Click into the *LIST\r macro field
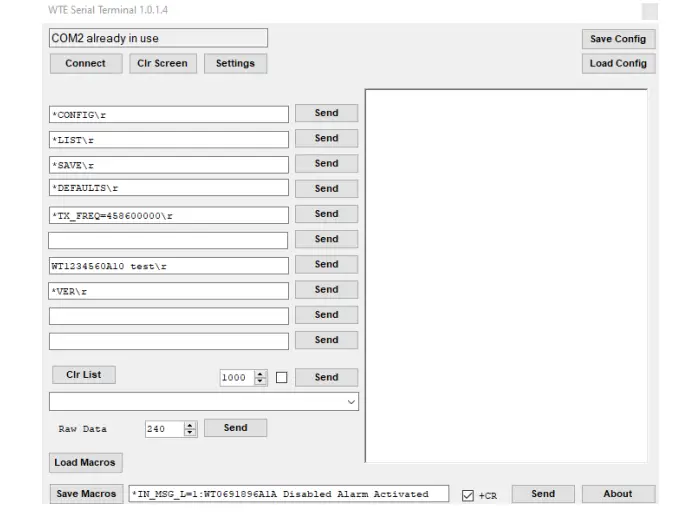Screen dimensions: 688x519 pyautogui.click(x=169, y=140)
